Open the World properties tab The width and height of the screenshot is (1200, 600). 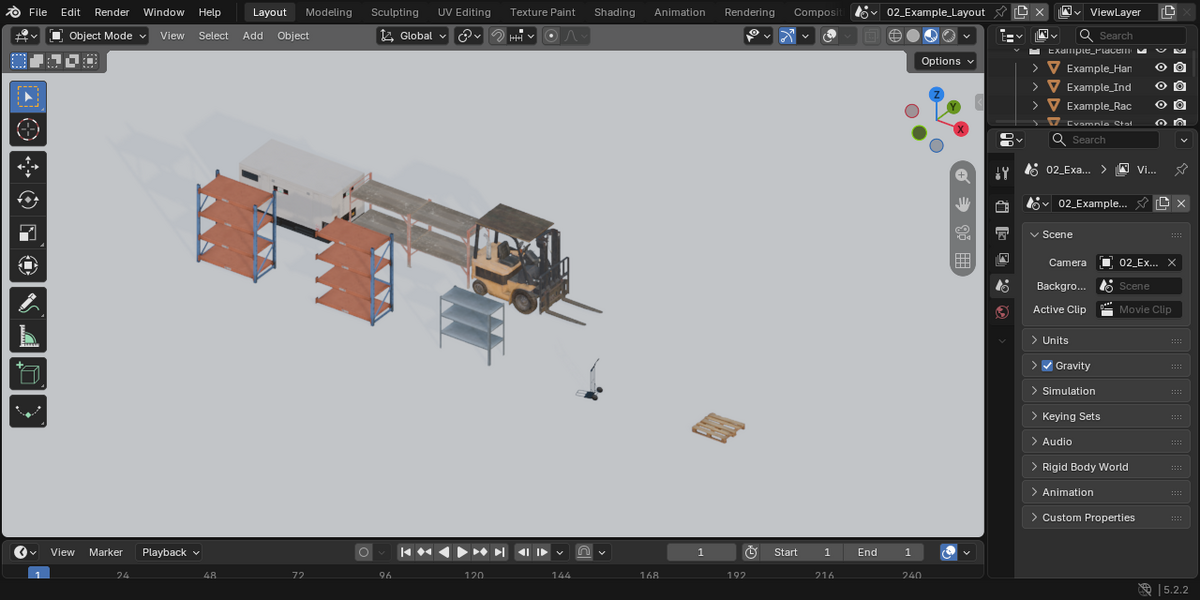(x=1002, y=312)
